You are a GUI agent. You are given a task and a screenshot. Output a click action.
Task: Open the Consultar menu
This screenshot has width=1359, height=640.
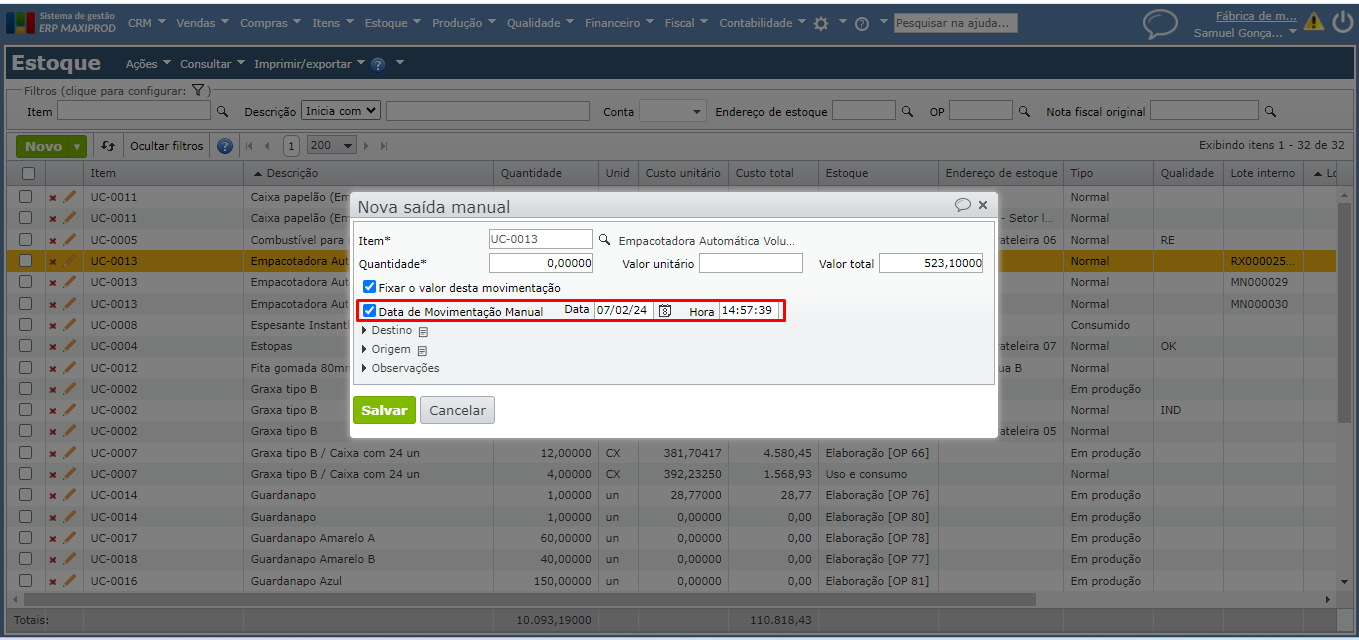213,64
